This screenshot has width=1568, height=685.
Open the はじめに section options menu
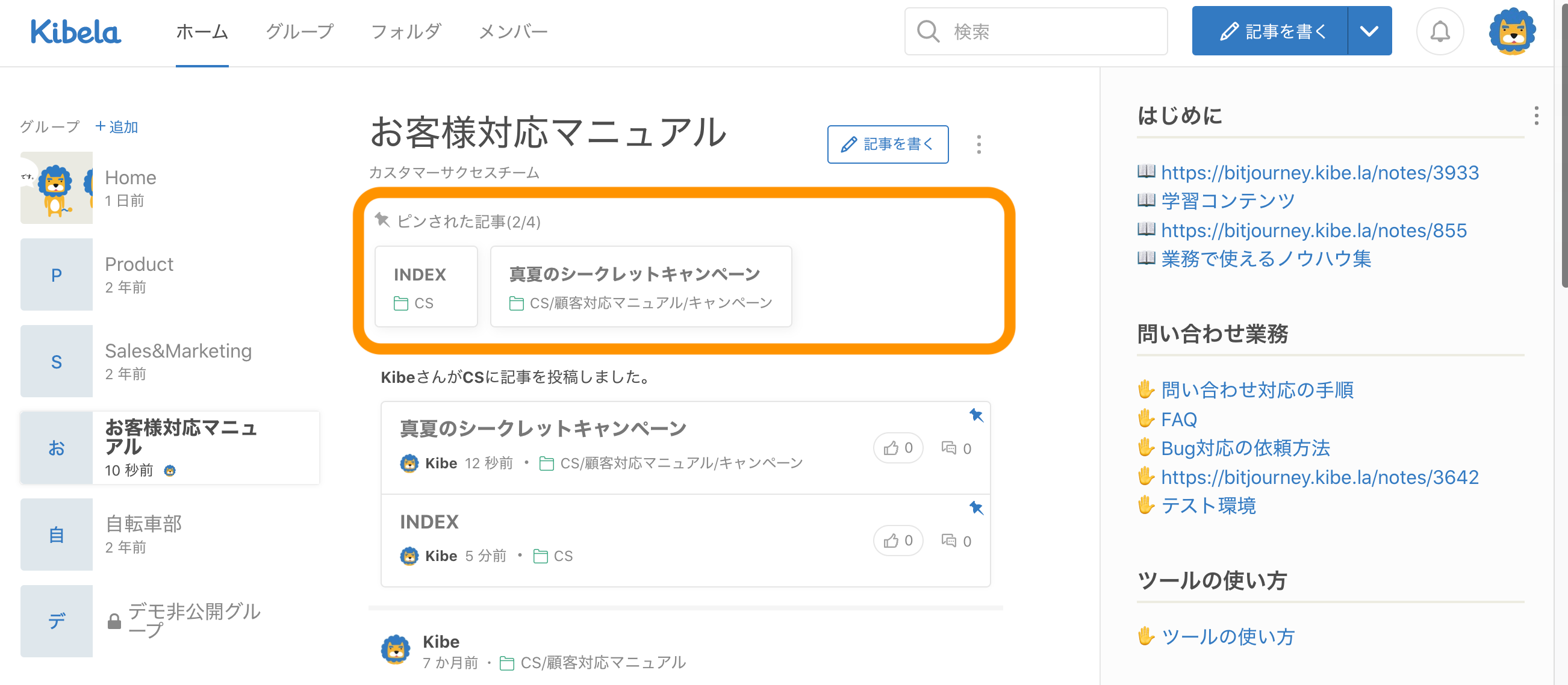coord(1535,116)
